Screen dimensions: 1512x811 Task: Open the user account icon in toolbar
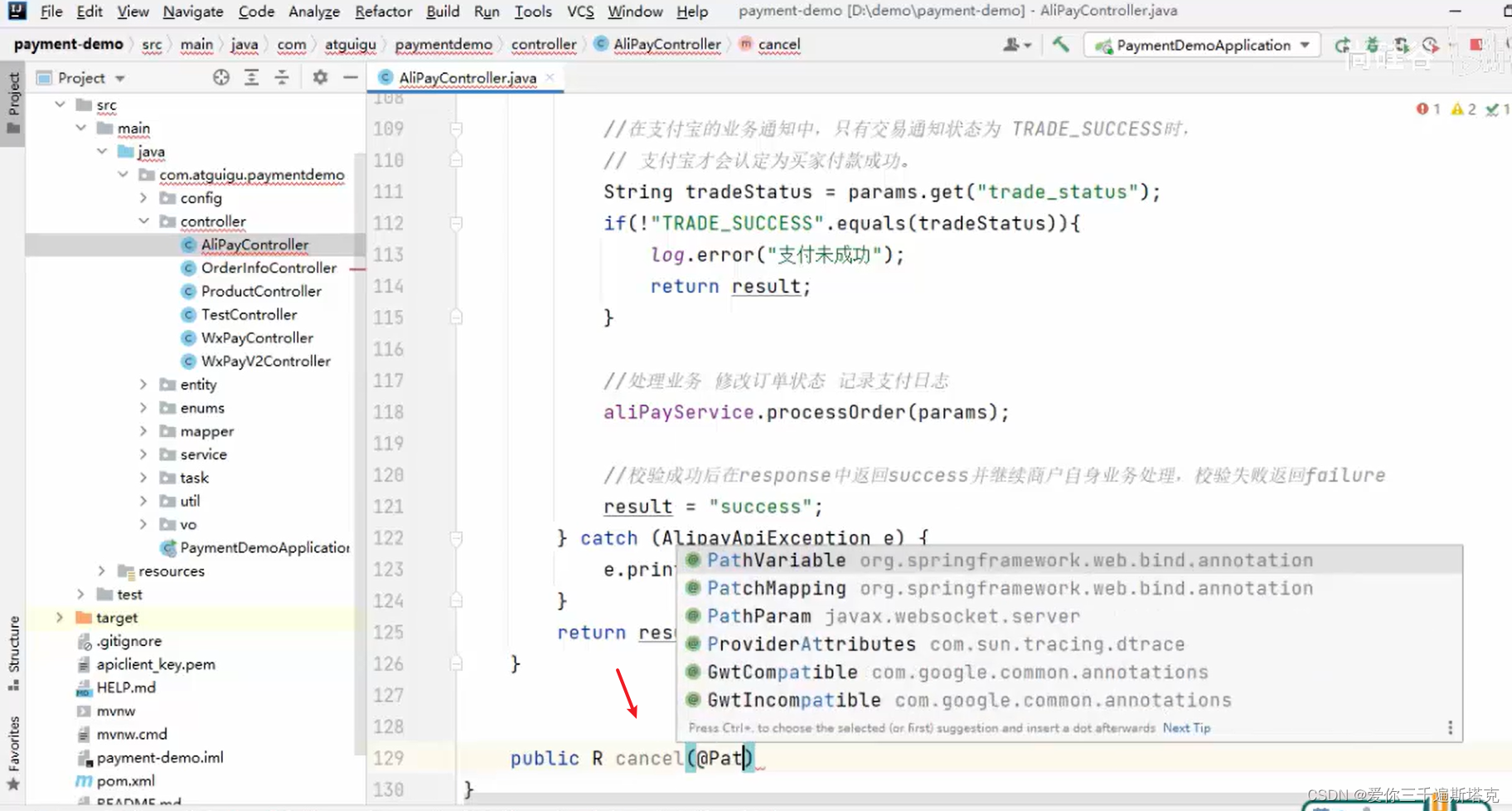1016,45
